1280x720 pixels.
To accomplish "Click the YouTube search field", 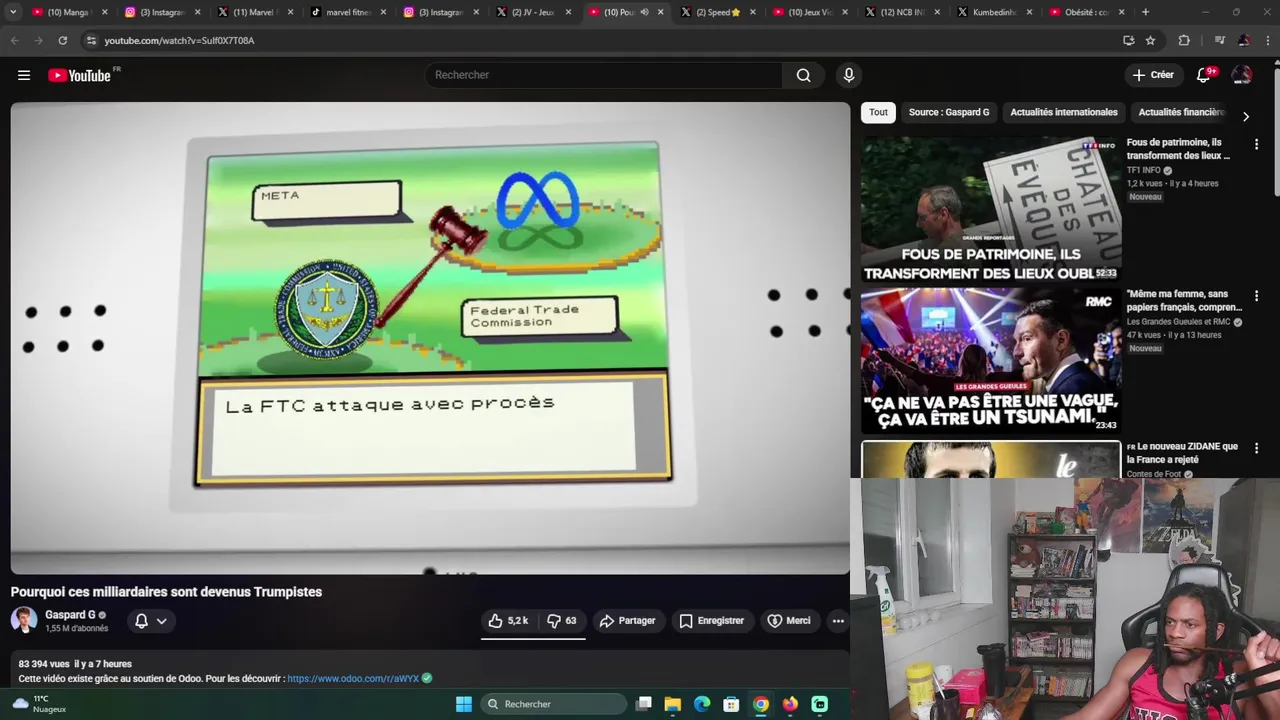I will (x=603, y=75).
